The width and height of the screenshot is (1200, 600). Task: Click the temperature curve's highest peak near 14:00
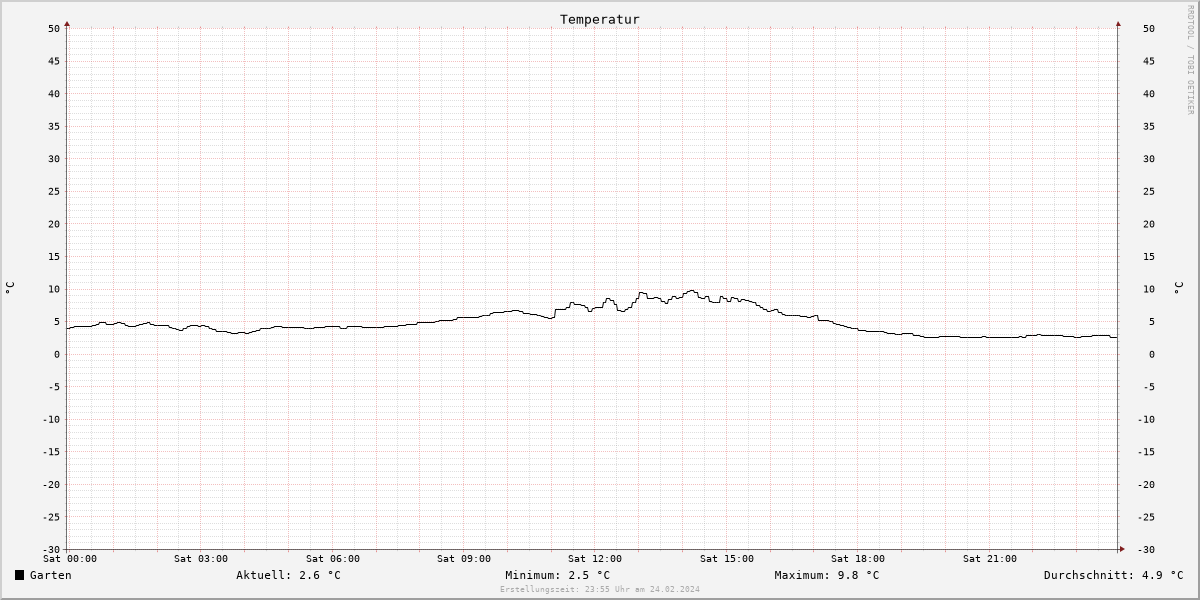pos(691,291)
